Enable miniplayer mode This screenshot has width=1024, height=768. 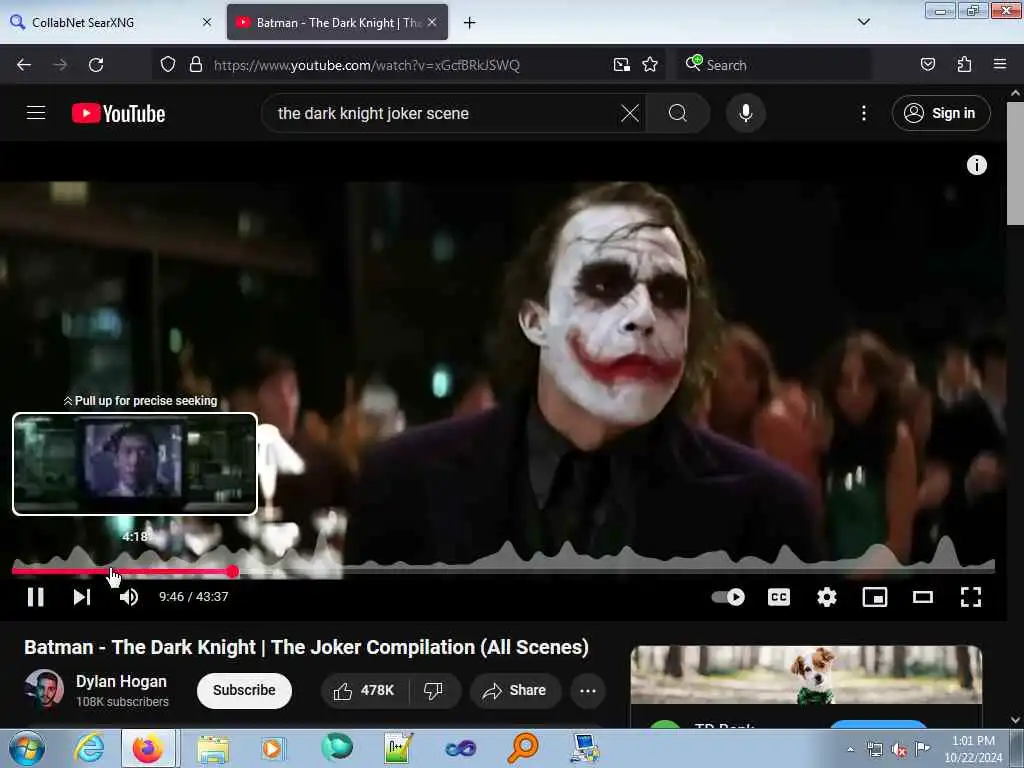click(x=874, y=597)
